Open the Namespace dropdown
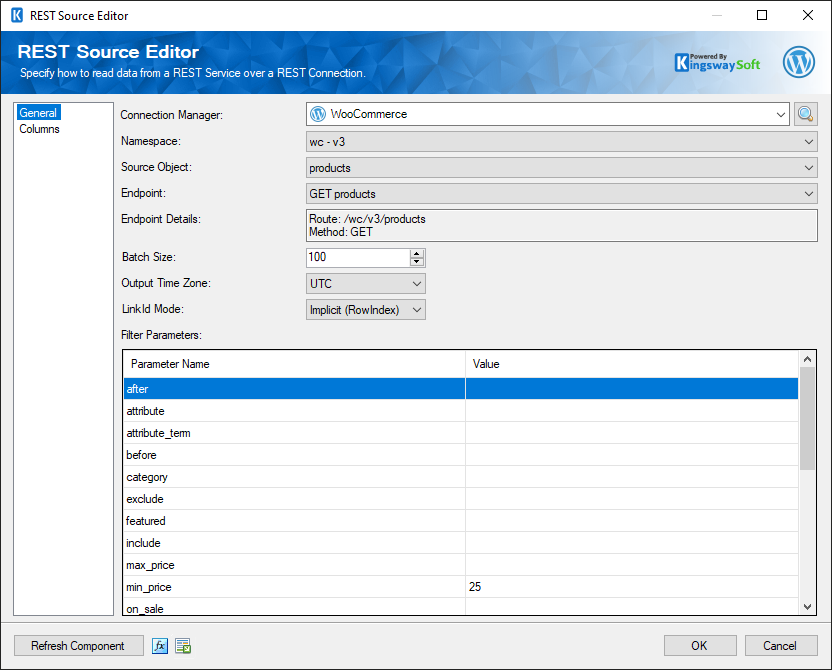 pos(808,141)
